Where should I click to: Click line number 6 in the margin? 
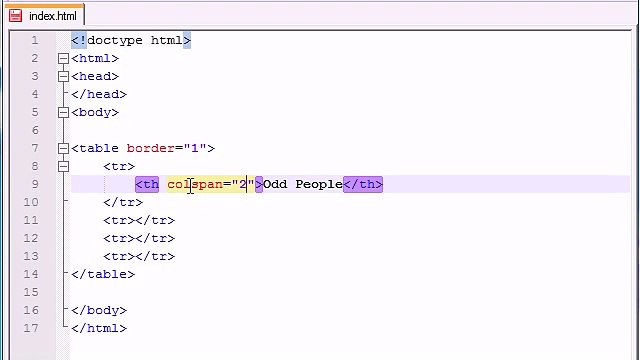(x=35, y=130)
